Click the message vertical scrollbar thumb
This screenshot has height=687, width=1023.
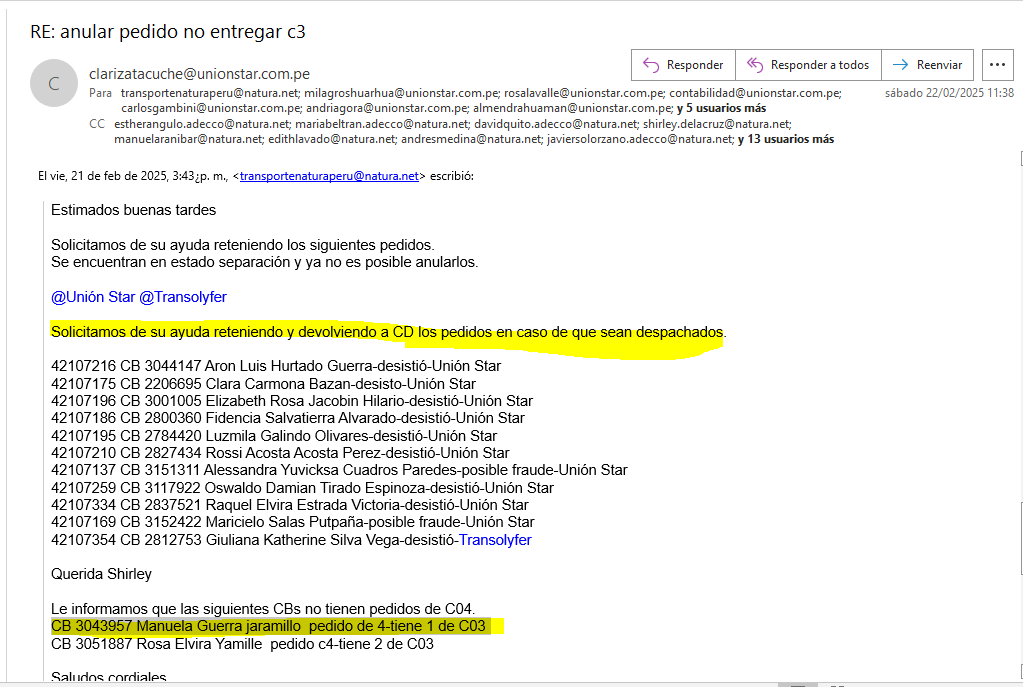pos(1019,540)
